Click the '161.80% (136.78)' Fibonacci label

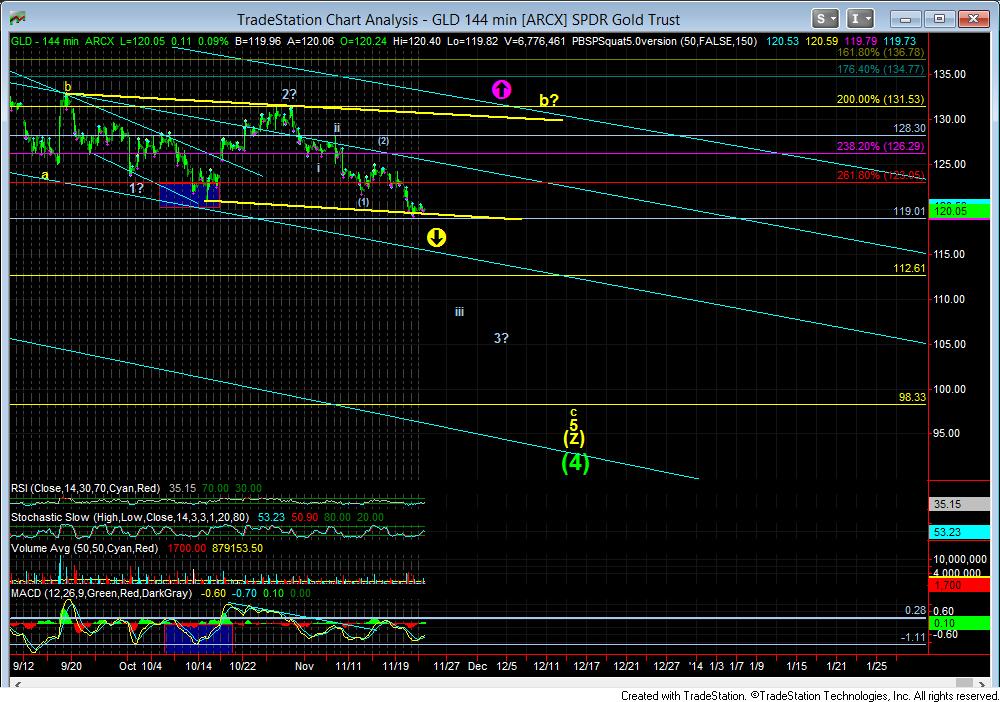tap(880, 52)
